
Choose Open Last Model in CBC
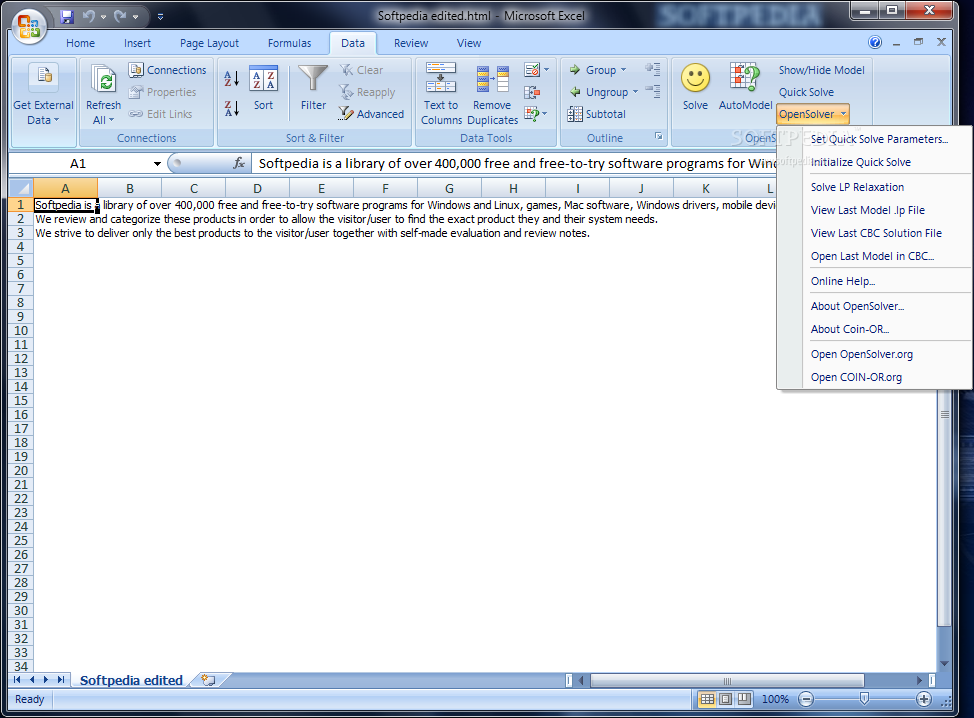tap(872, 256)
